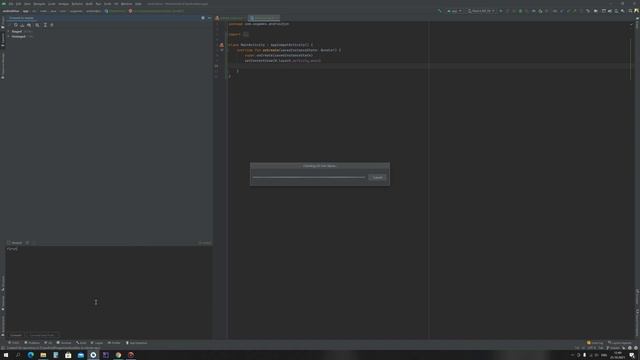Open Search Everywhere magnifier icon

[623, 11]
